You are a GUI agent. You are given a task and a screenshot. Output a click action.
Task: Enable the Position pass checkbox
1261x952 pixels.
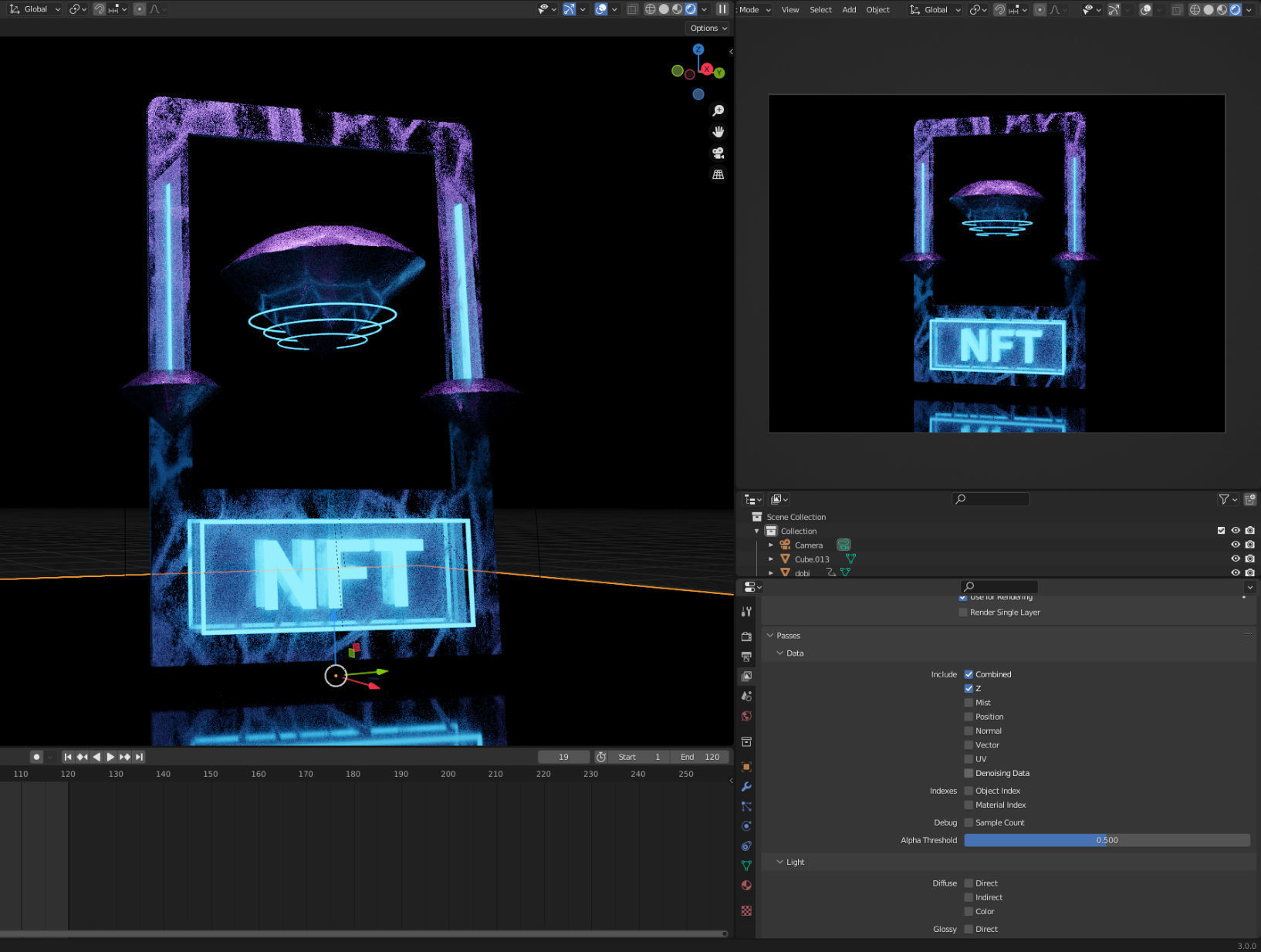(x=969, y=717)
